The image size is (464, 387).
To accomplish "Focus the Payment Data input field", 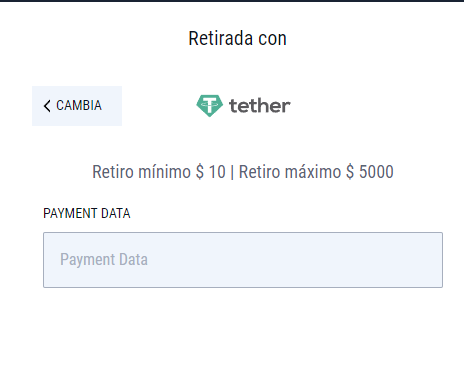I will [243, 260].
